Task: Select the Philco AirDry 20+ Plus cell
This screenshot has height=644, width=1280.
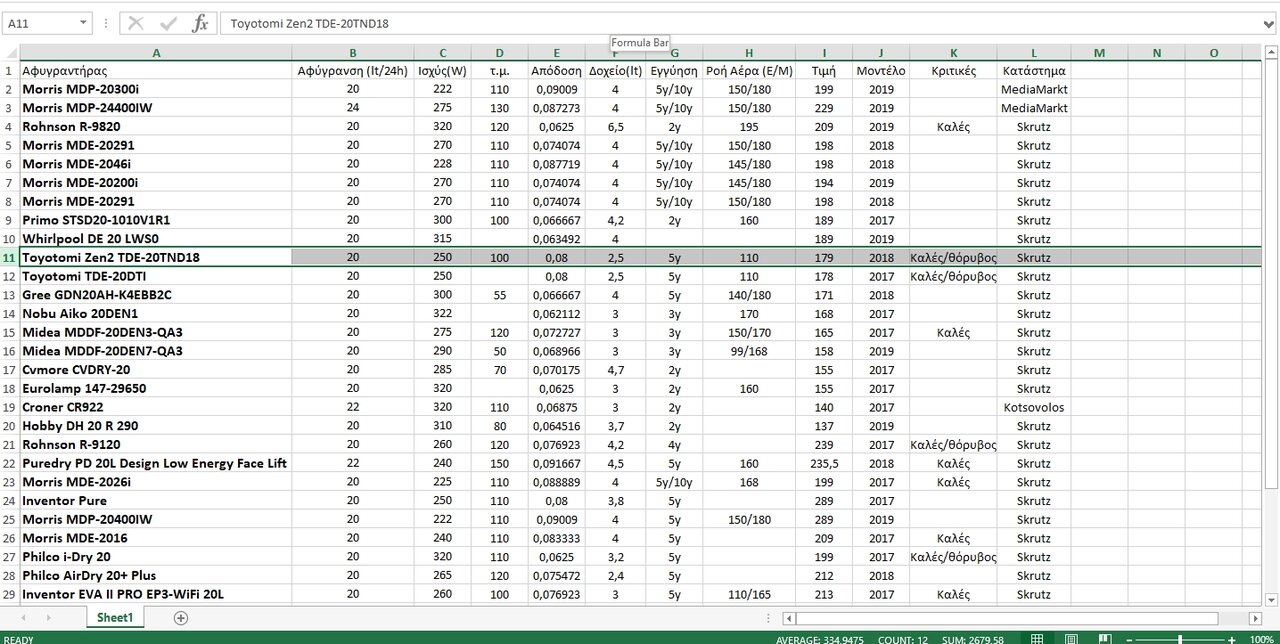Action: (156, 576)
